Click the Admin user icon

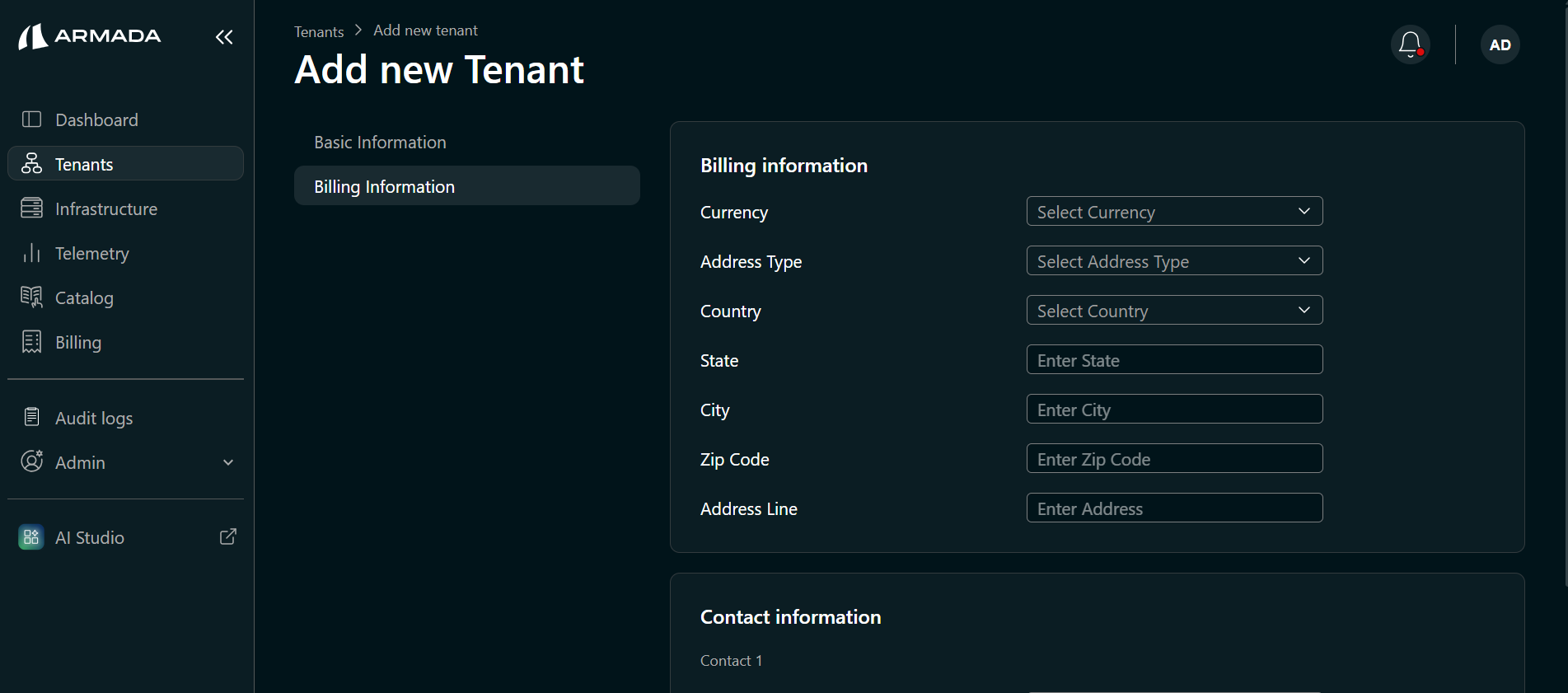(31, 461)
